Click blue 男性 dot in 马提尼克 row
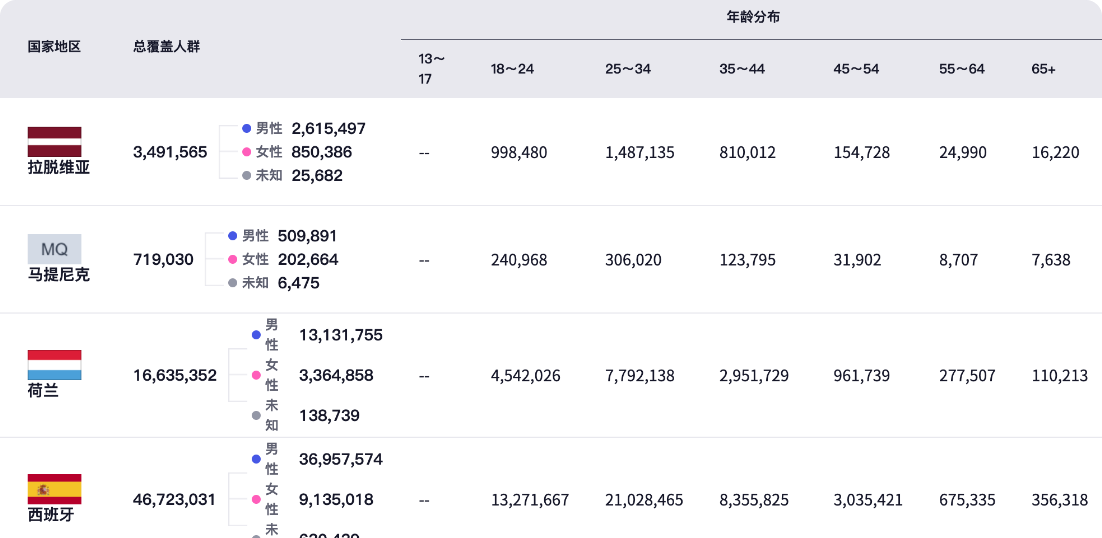Image resolution: width=1102 pixels, height=538 pixels. click(233, 236)
